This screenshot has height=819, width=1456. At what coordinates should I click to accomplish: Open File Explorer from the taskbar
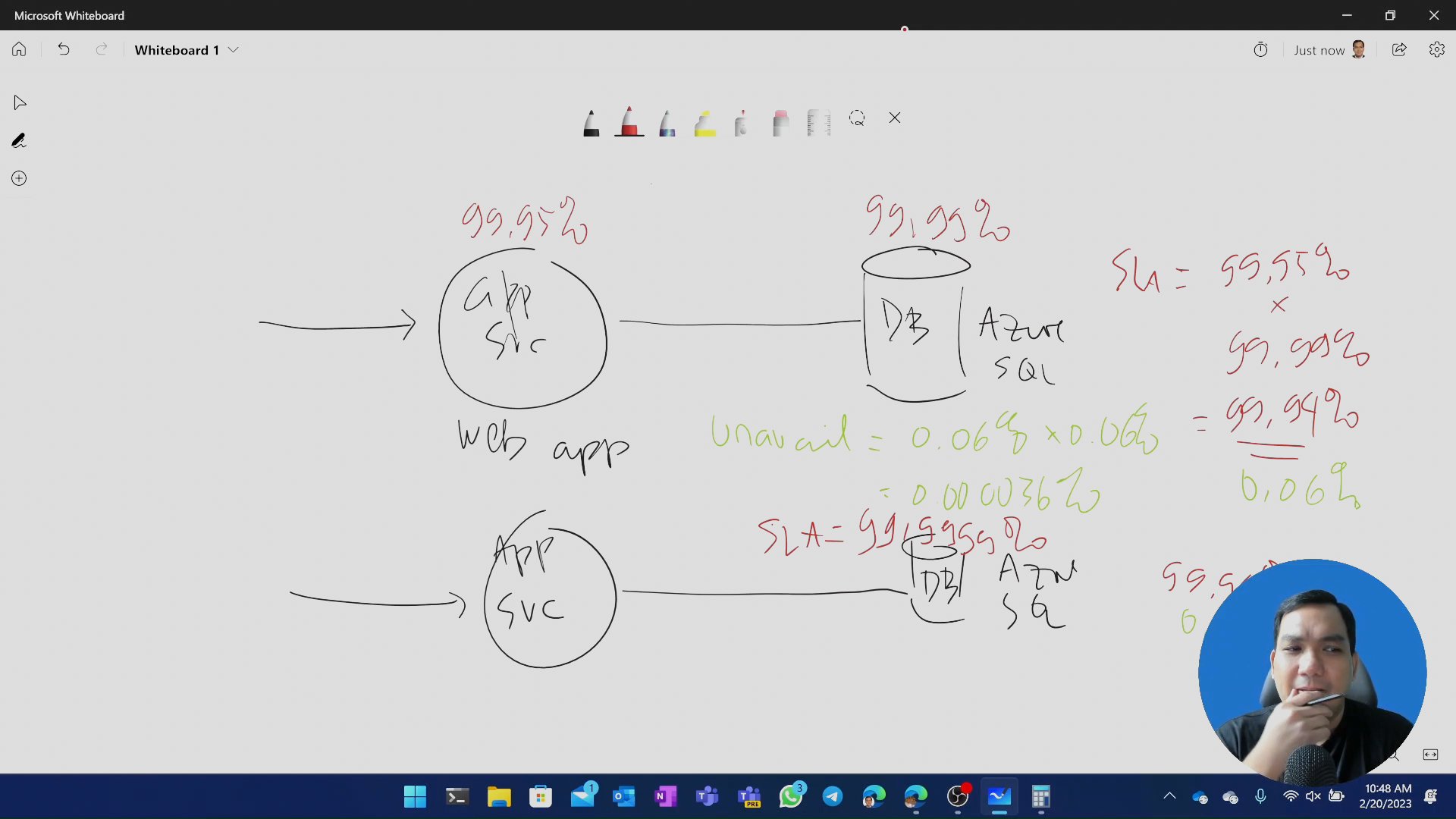point(498,796)
